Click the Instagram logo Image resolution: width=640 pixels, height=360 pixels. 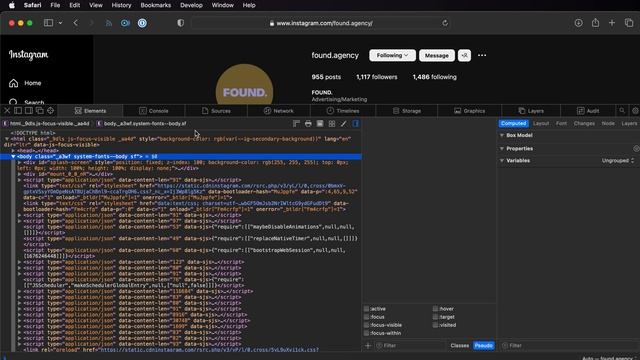point(29,55)
